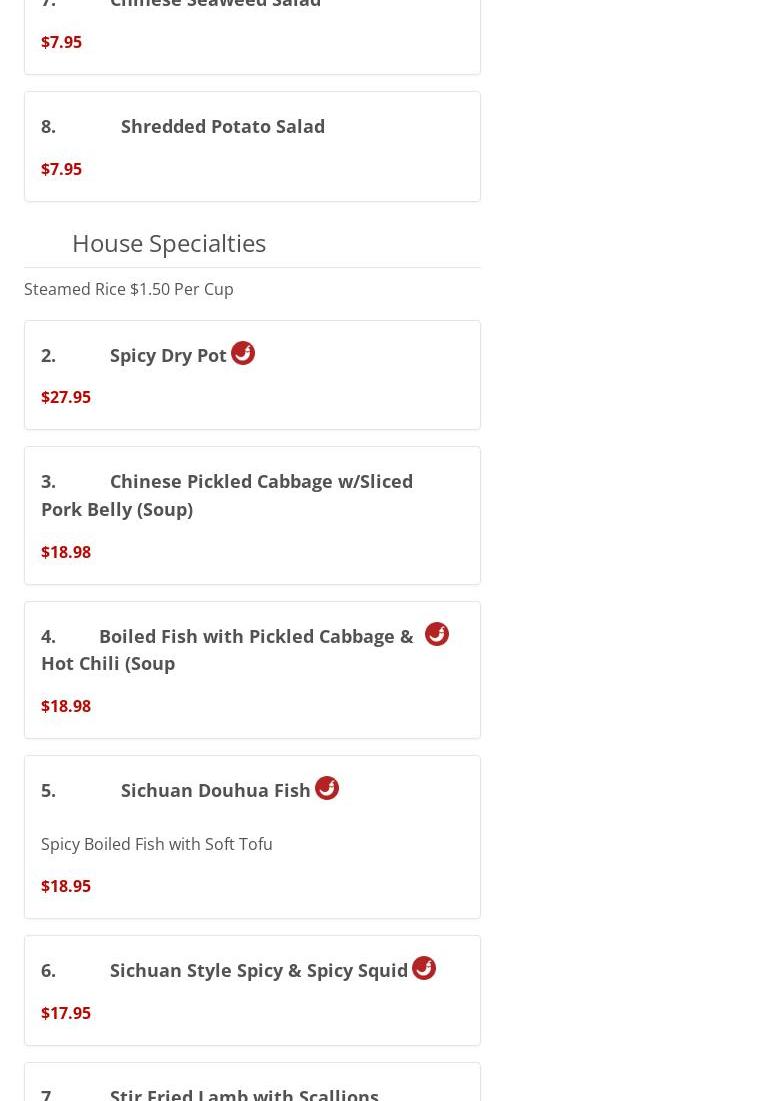Choose Chinese Pickled Cabbage w/Sliced Pork Belly soup
Image resolution: width=770 pixels, height=1101 pixels.
[252, 515]
